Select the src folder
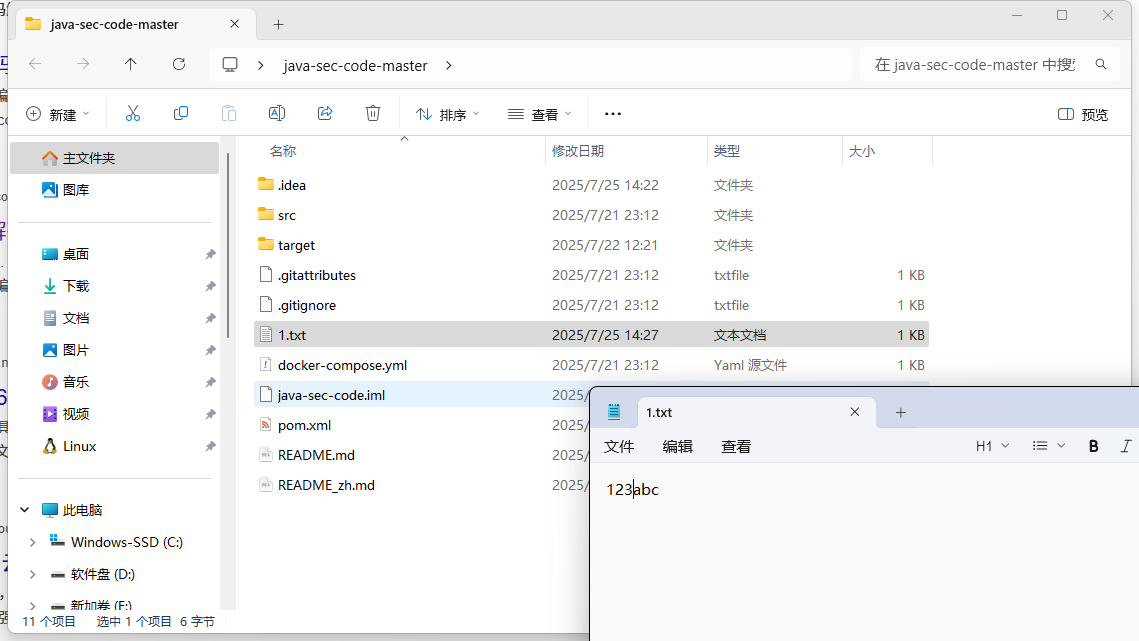The height and width of the screenshot is (641, 1139). pyautogui.click(x=591, y=215)
